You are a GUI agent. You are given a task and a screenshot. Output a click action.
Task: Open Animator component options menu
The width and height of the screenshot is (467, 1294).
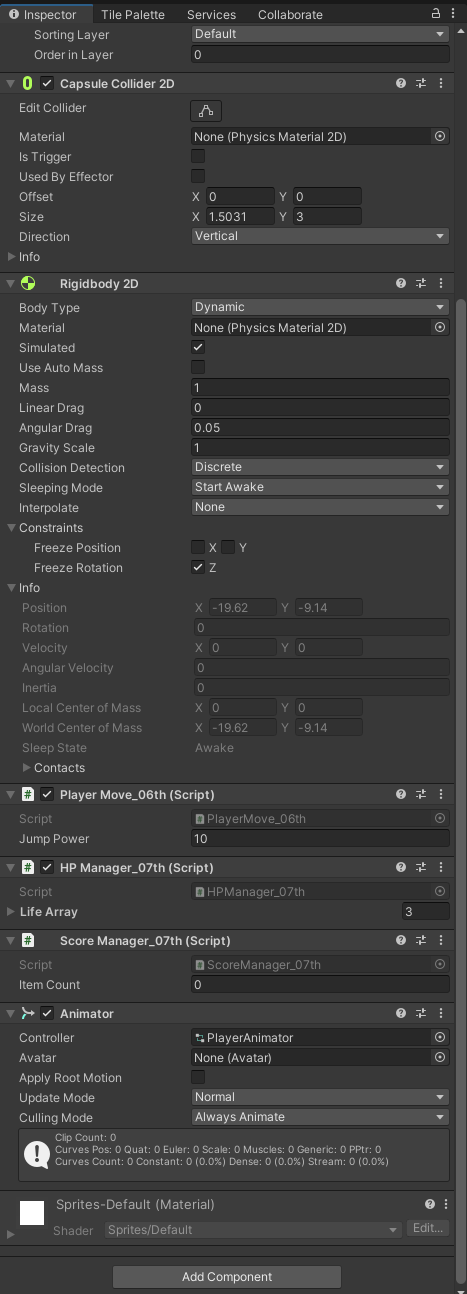tap(441, 1014)
